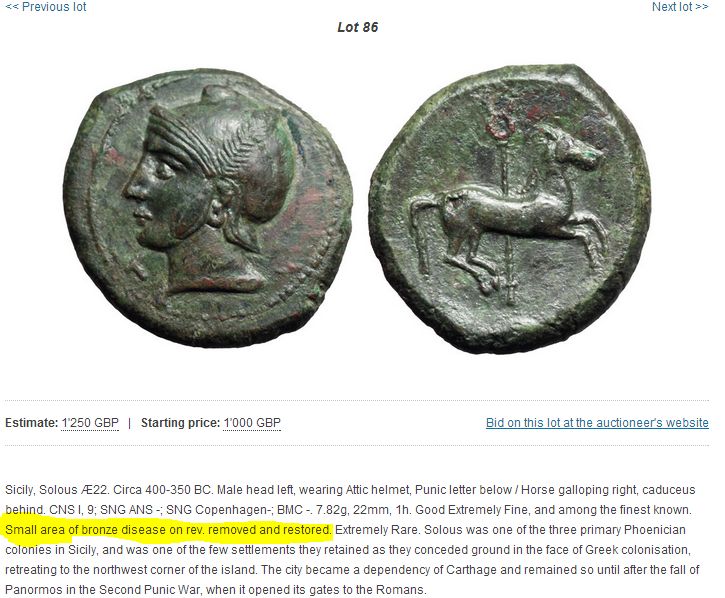
Task: Click the yellow highlighted bronze disease sentence
Action: point(168,530)
